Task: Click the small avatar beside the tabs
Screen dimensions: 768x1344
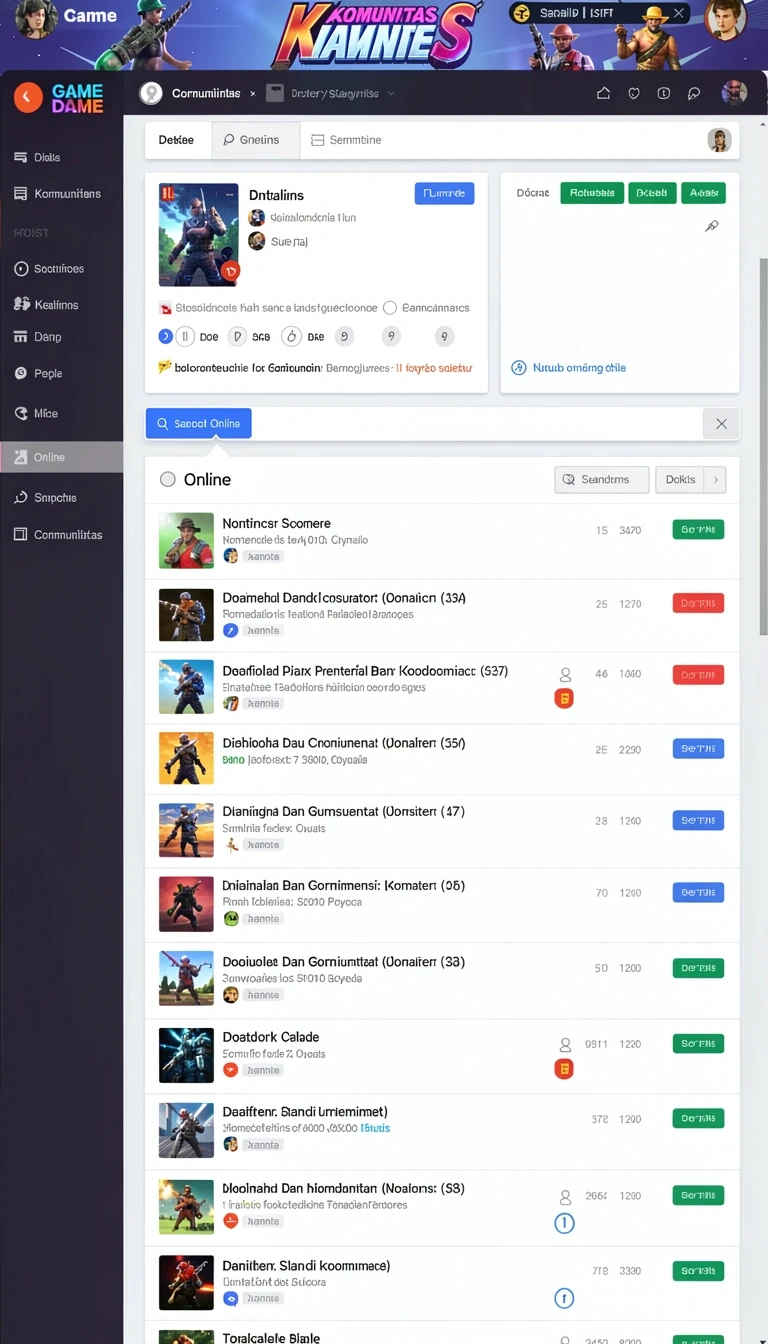Action: [718, 140]
